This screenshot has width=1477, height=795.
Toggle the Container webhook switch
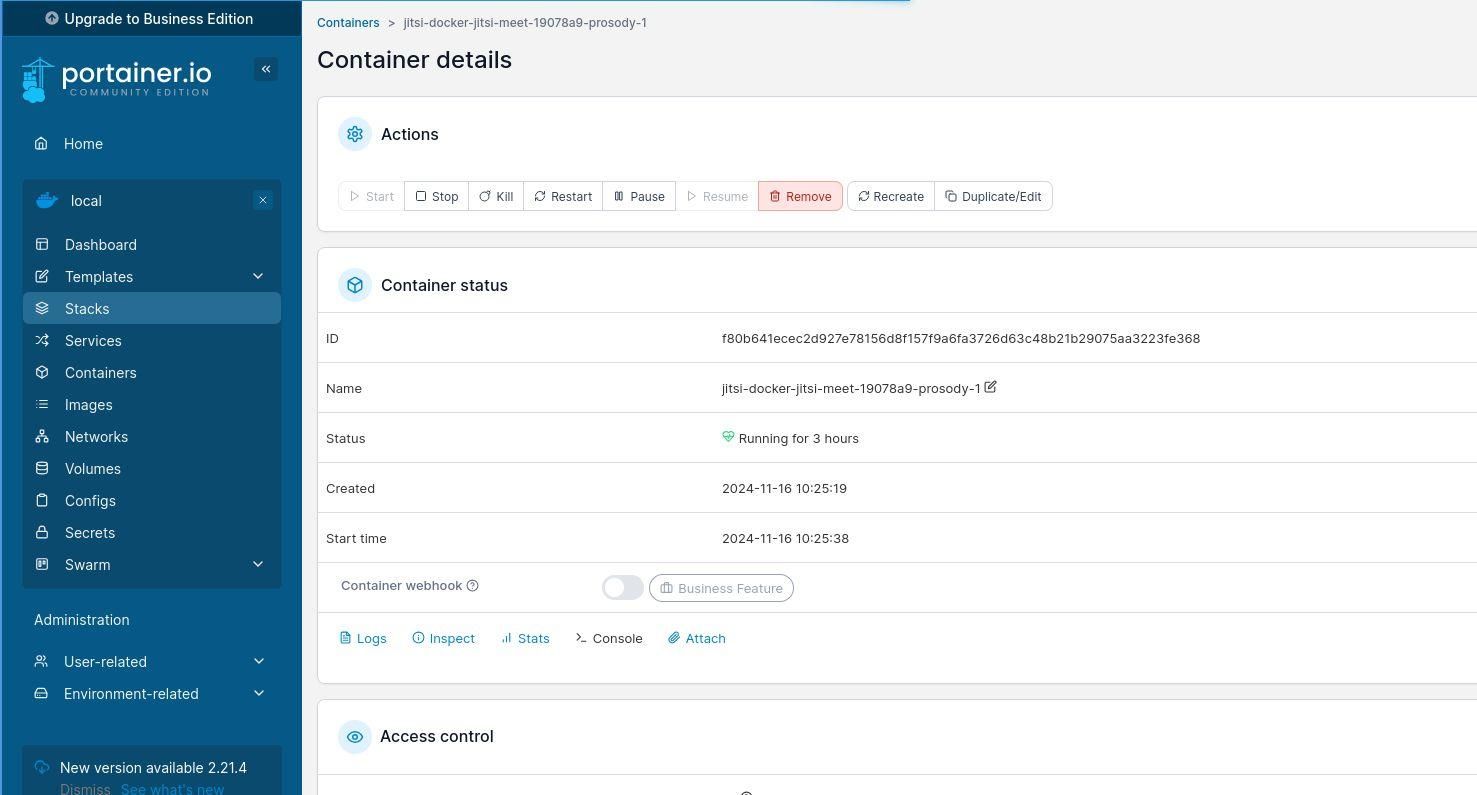(x=622, y=588)
